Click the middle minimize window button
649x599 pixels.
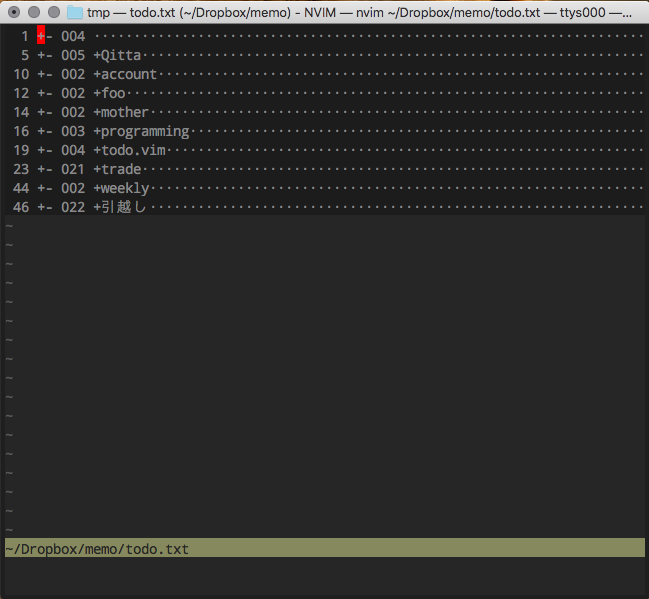[34, 12]
